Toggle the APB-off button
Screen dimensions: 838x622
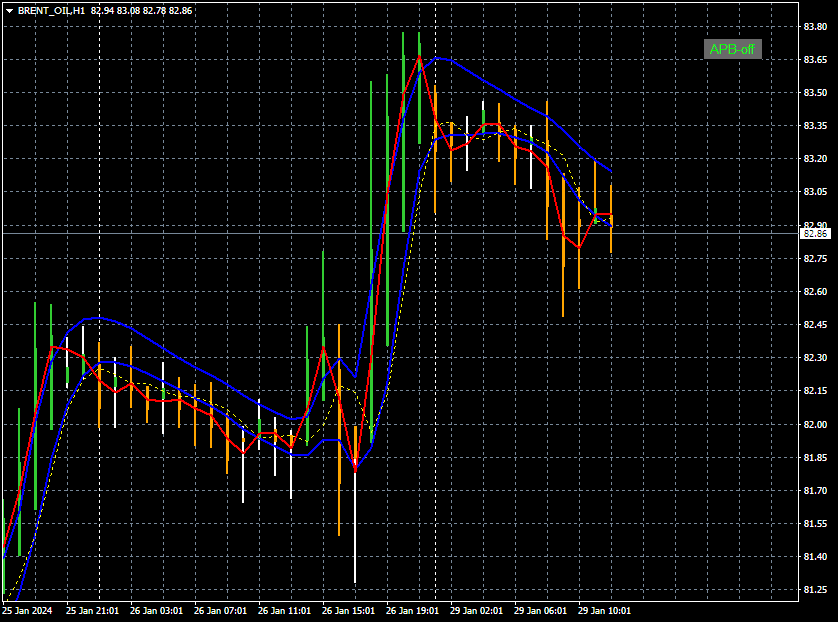tap(732, 49)
